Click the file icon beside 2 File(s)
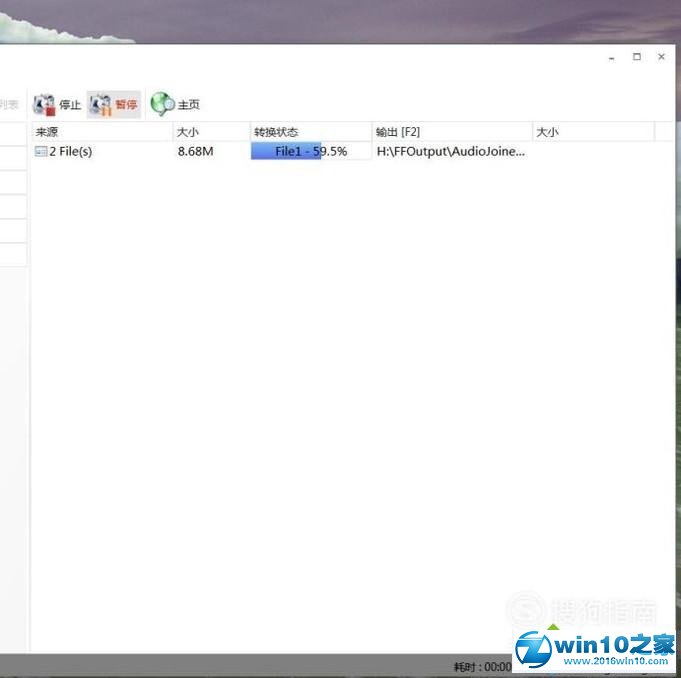The width and height of the screenshot is (681, 678). pyautogui.click(x=41, y=151)
